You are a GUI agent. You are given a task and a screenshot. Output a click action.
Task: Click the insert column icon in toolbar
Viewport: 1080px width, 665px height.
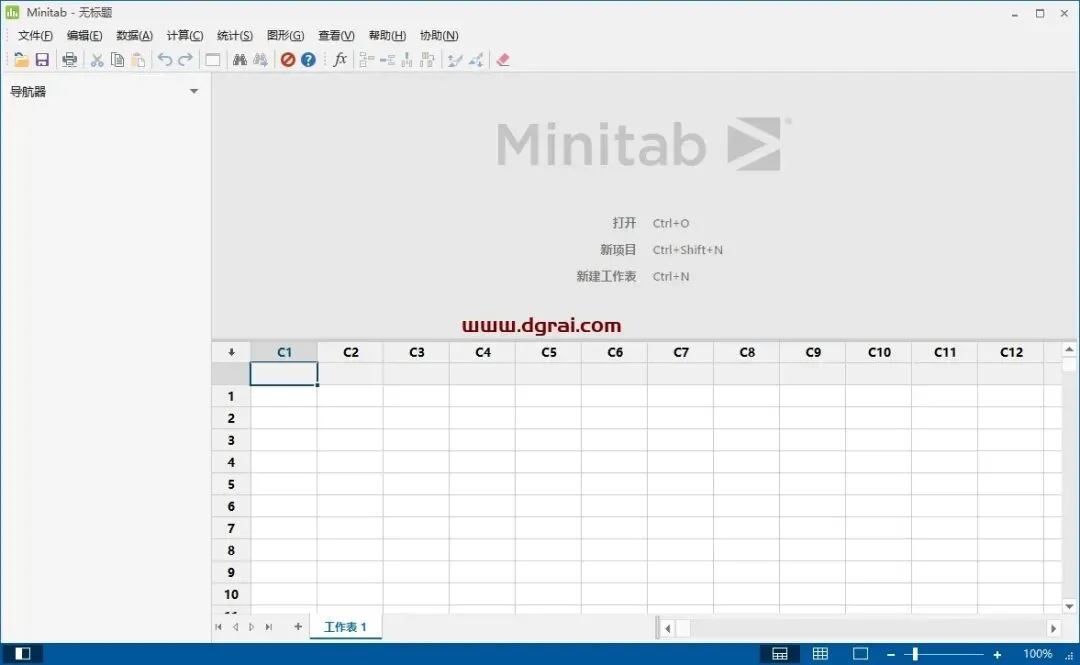[407, 60]
